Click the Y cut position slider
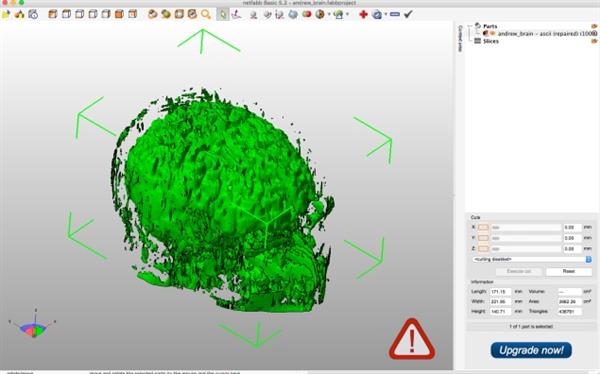Image resolution: width=600 pixels, height=374 pixels. tap(526, 238)
